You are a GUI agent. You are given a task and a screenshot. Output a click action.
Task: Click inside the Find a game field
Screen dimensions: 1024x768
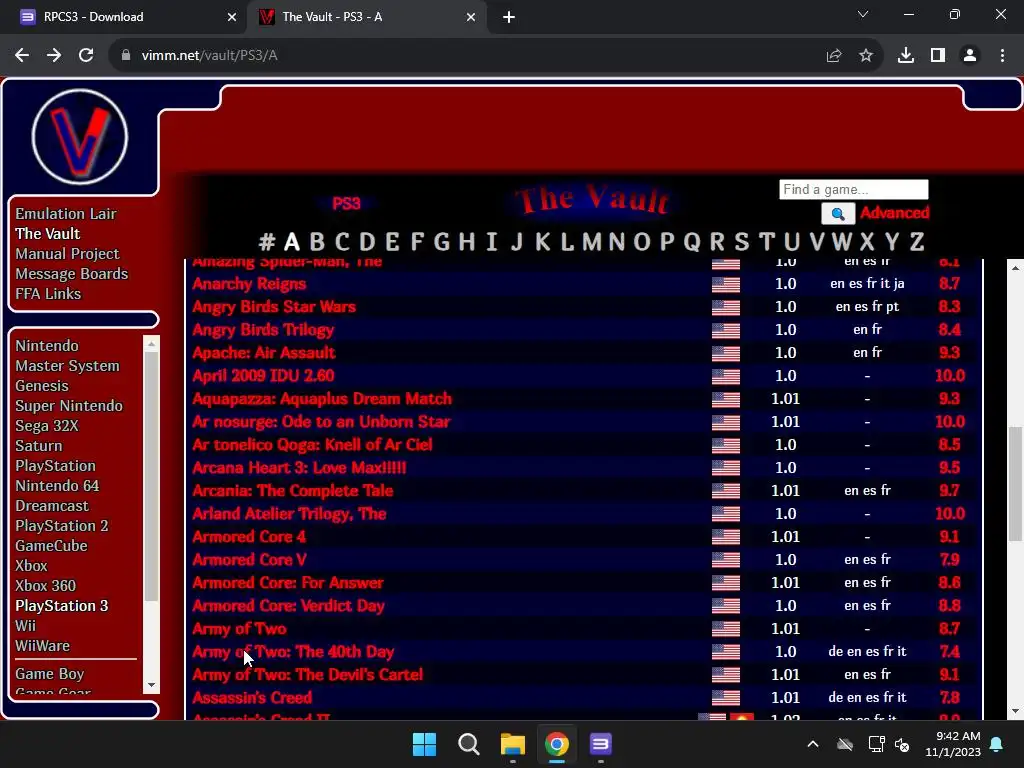tap(854, 189)
